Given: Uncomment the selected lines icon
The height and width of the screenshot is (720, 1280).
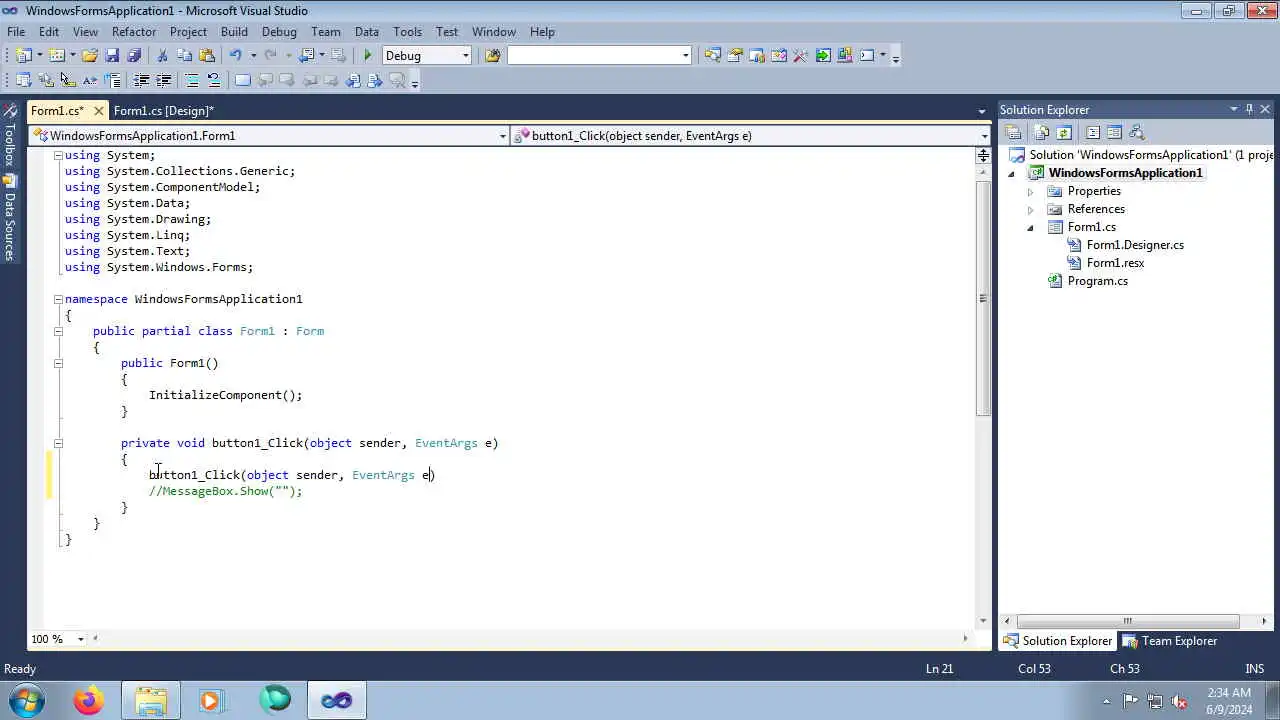Looking at the screenshot, I should pos(214,81).
